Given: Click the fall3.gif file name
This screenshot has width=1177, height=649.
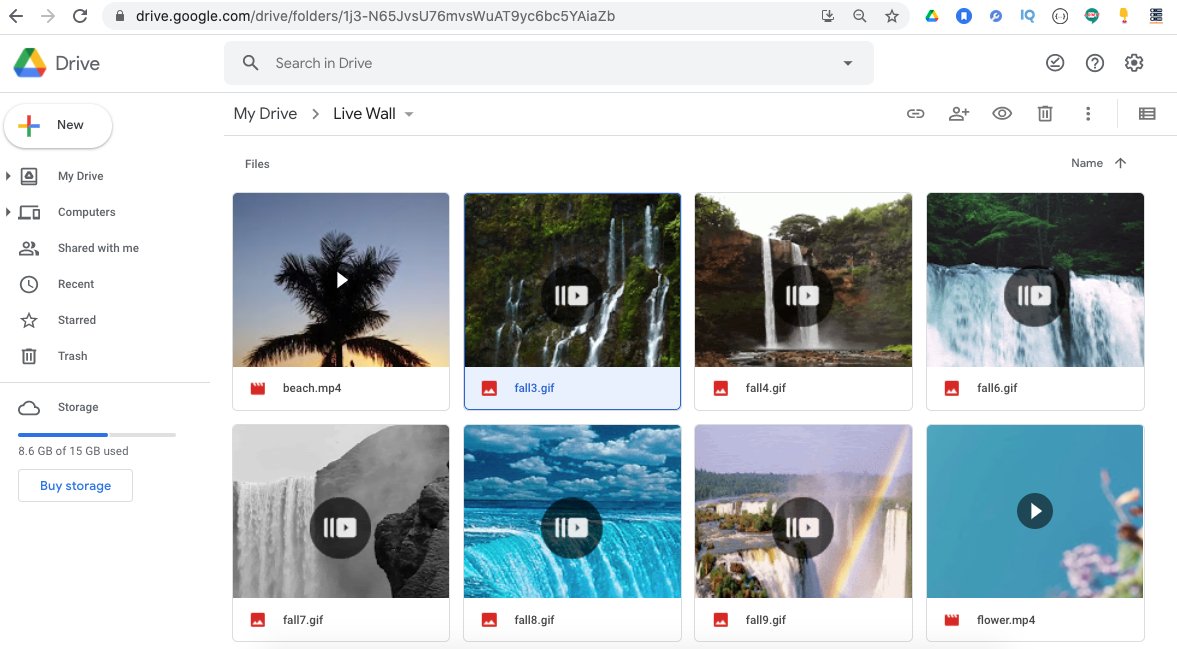Looking at the screenshot, I should point(534,388).
